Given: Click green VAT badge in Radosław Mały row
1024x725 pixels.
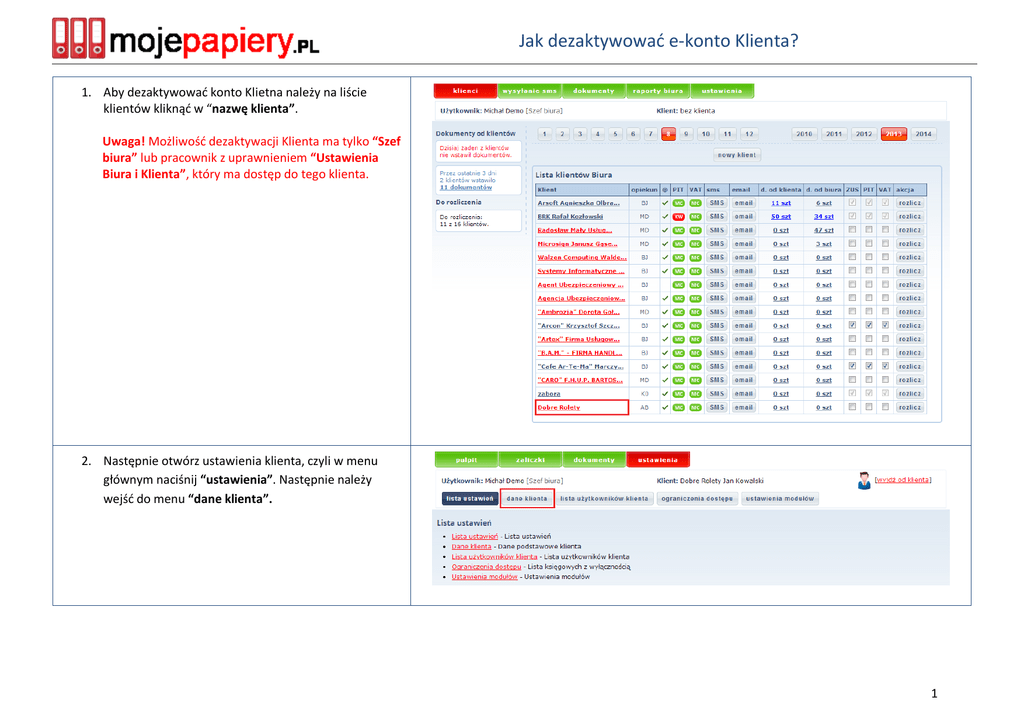Looking at the screenshot, I should (x=695, y=230).
